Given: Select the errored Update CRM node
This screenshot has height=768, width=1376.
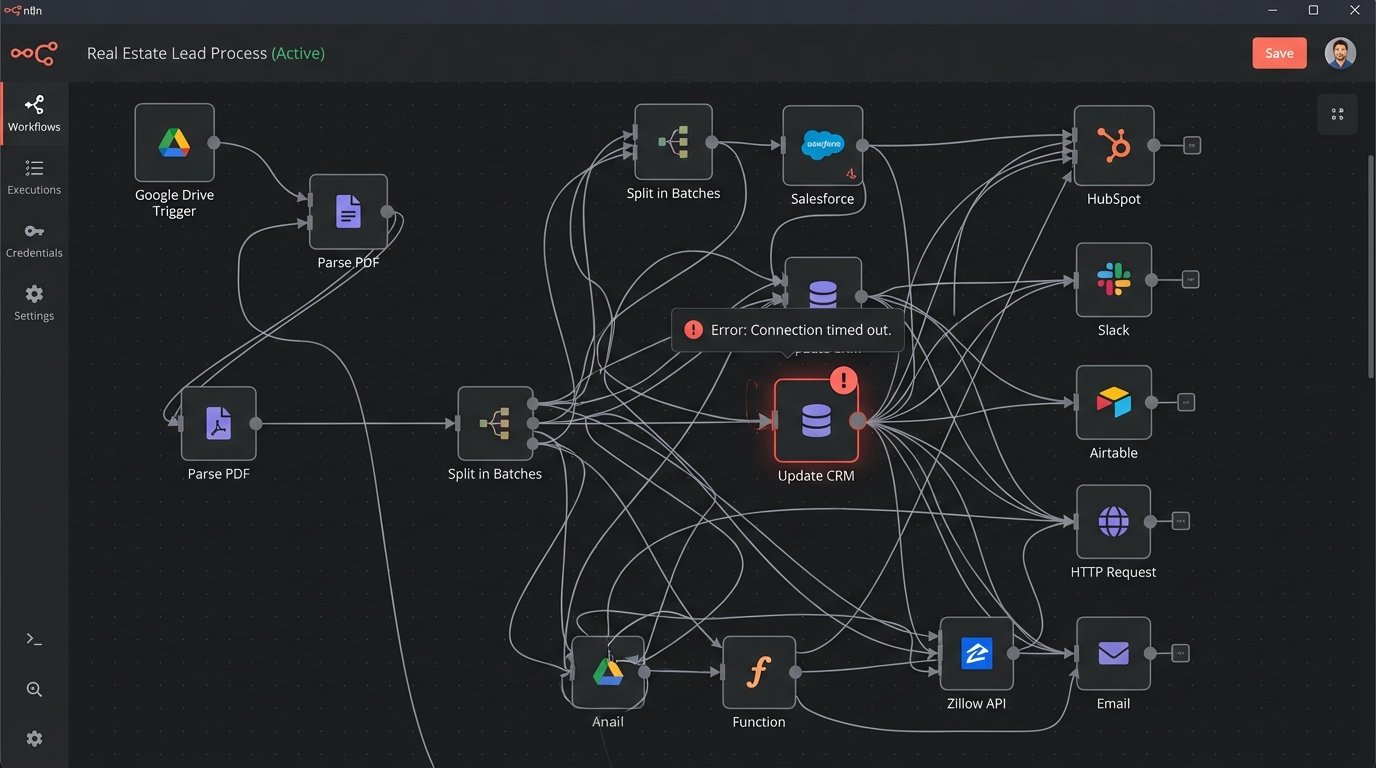Looking at the screenshot, I should (x=816, y=421).
